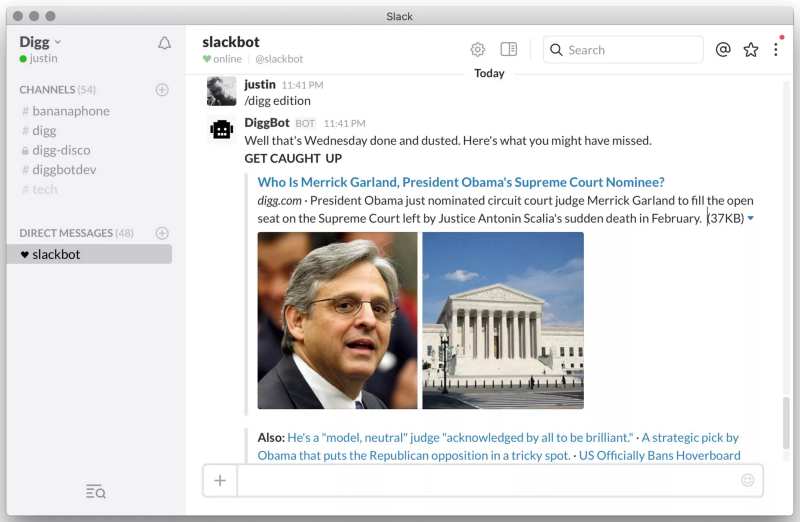Focus the message input box
This screenshot has width=800, height=522.
pos(488,481)
